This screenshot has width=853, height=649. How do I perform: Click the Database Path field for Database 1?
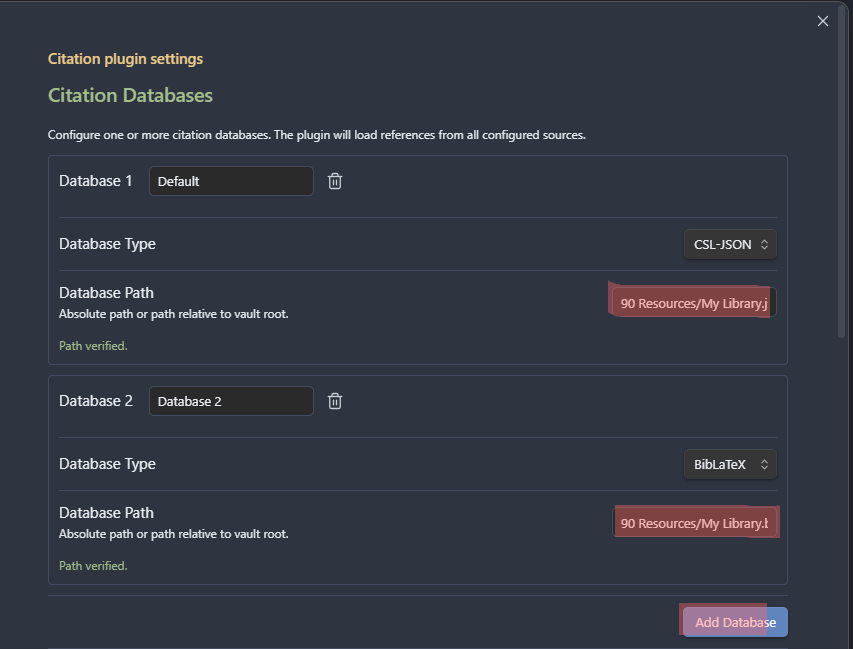(692, 302)
